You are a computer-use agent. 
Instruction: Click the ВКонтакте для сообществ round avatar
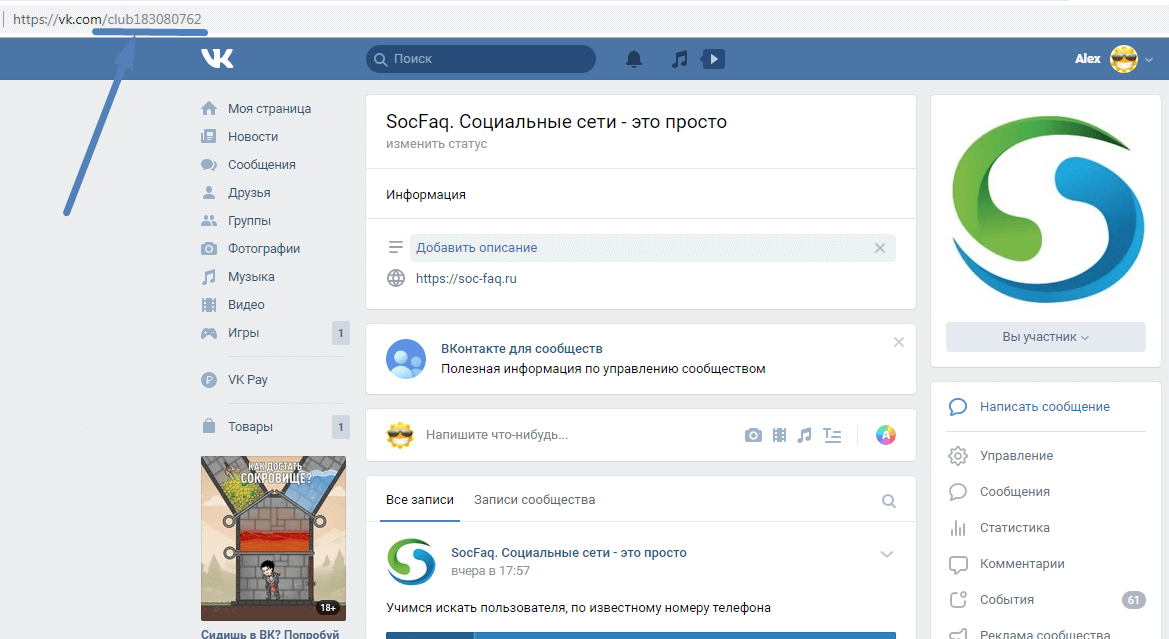coord(406,359)
